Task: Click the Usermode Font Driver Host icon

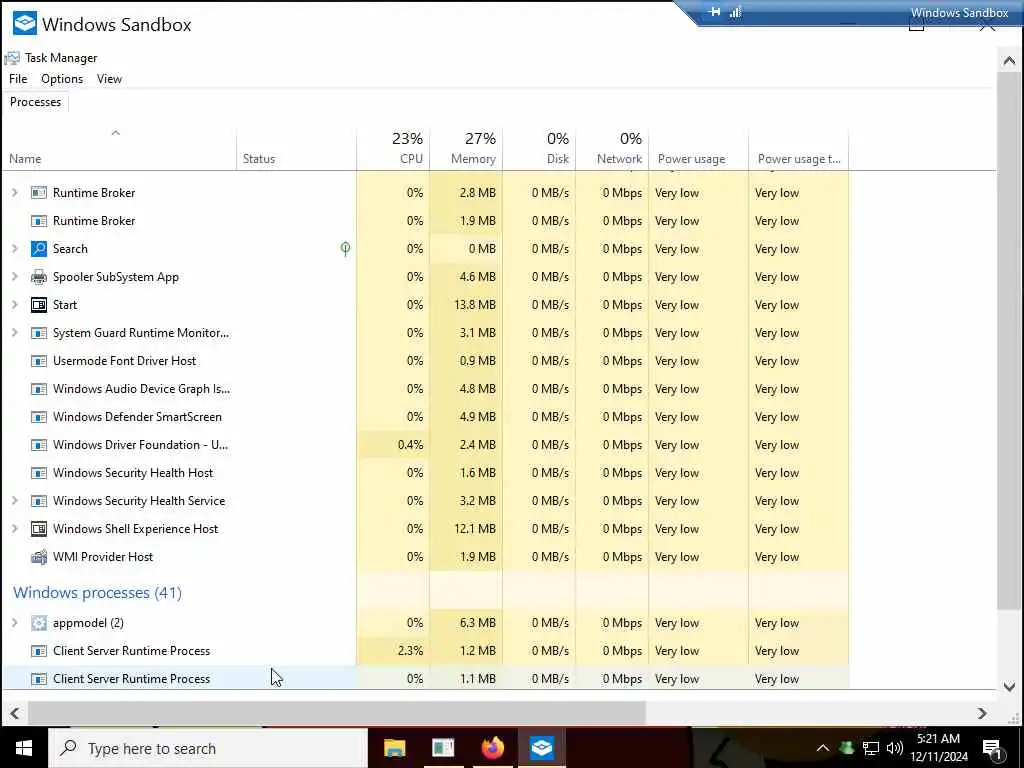Action: click(x=39, y=361)
